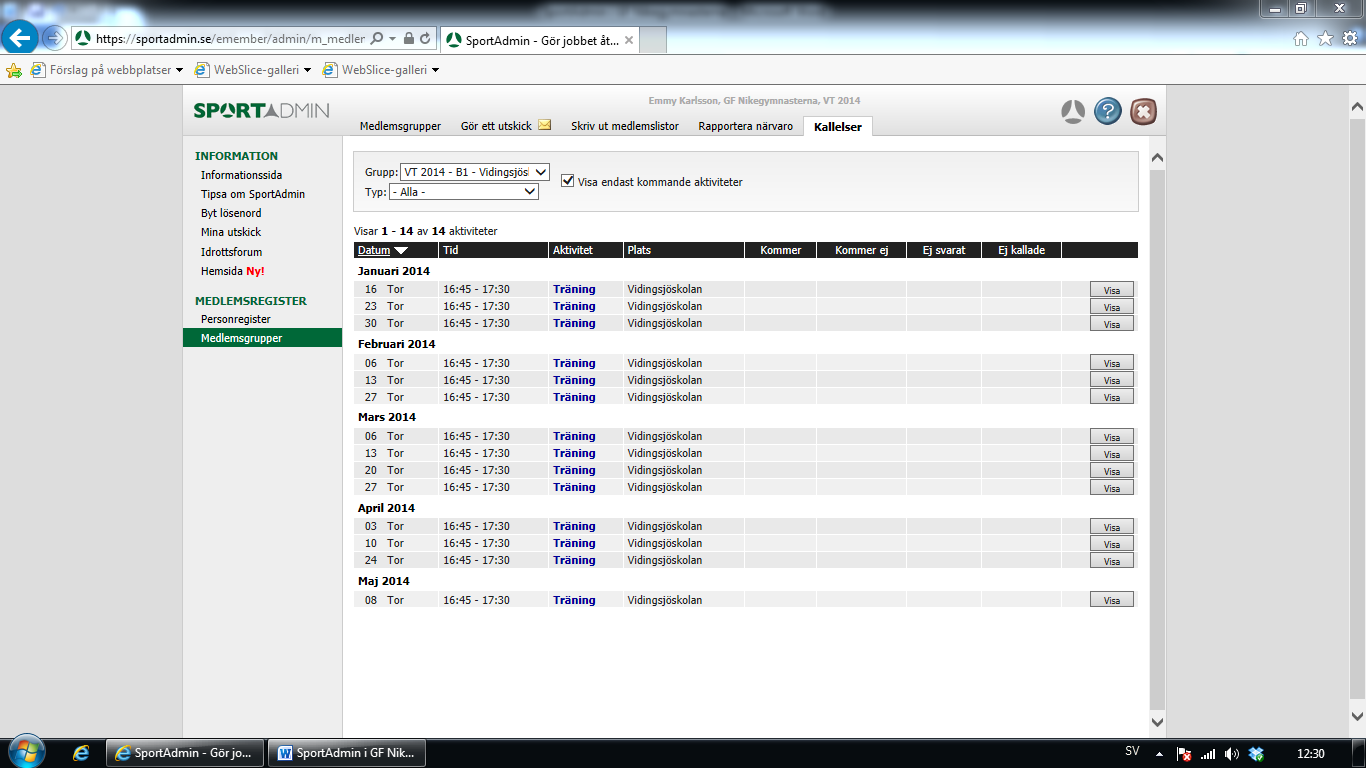The image size is (1366, 768).
Task: Click the search magnifier icon in the address bar
Action: point(377,39)
